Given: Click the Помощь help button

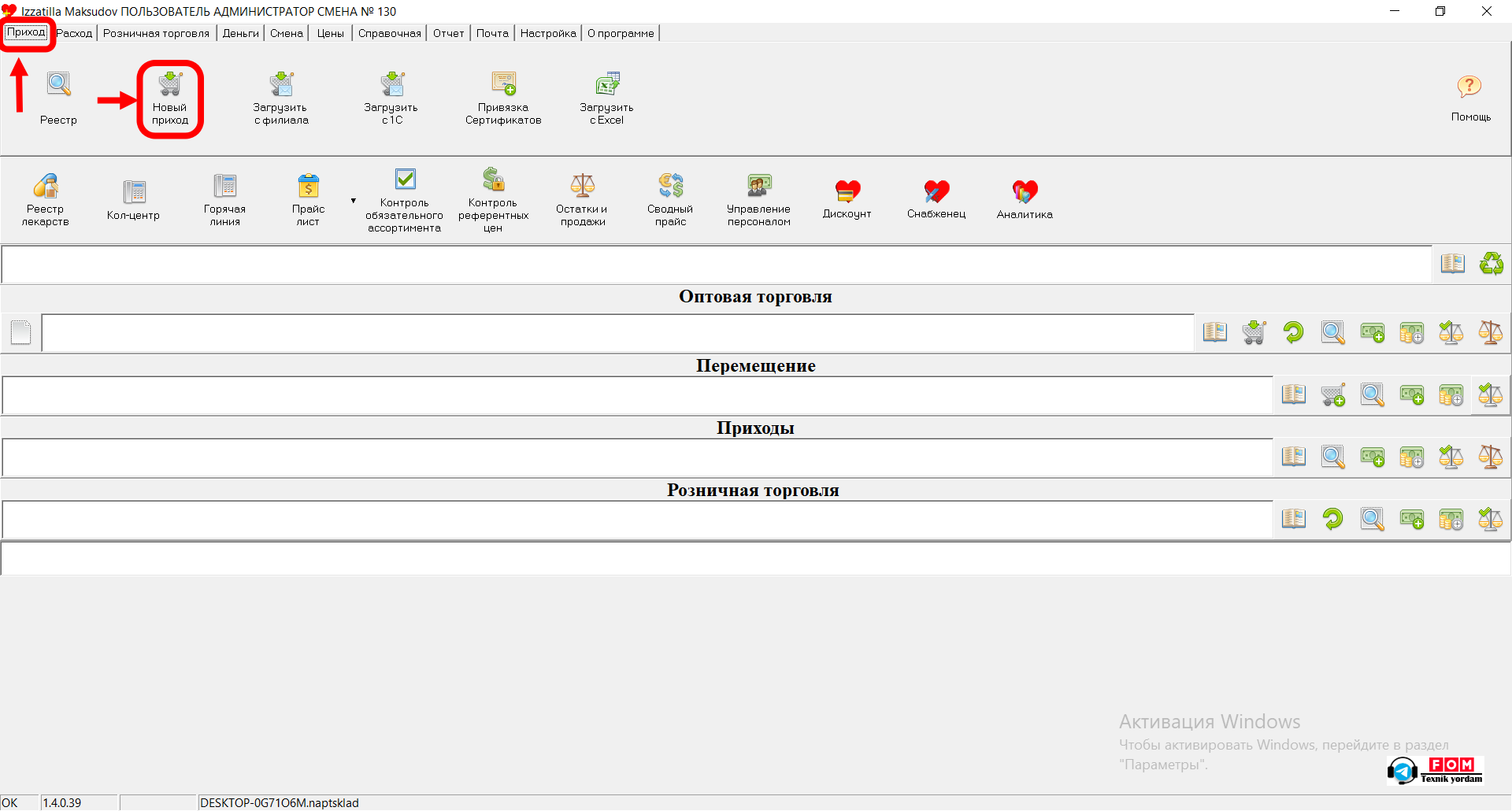Looking at the screenshot, I should [1469, 87].
